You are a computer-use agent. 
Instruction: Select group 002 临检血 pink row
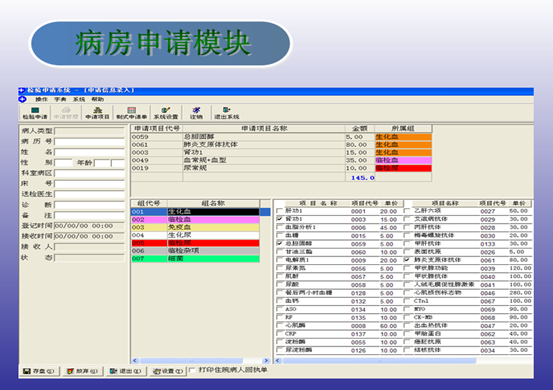pos(195,219)
